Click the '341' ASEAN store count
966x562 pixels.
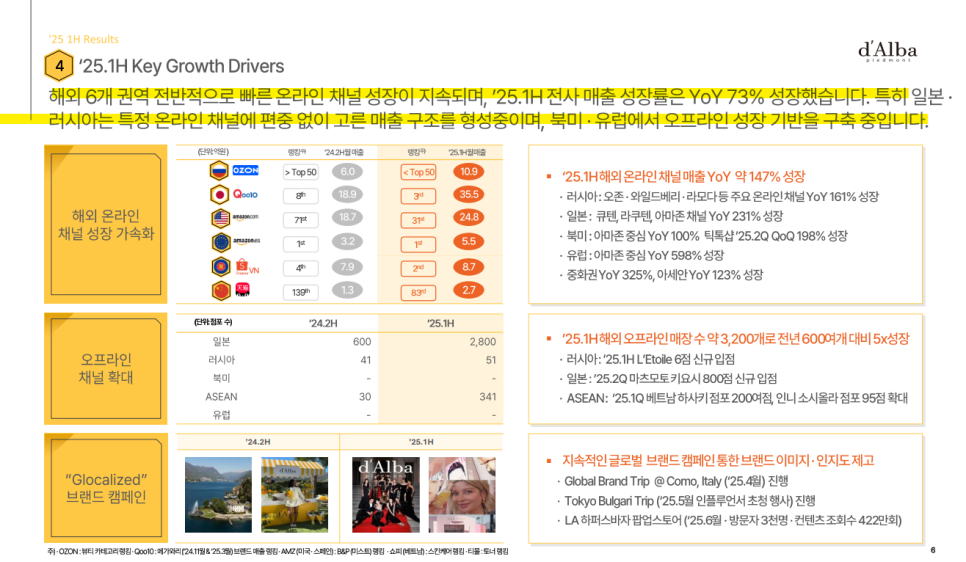pos(487,397)
